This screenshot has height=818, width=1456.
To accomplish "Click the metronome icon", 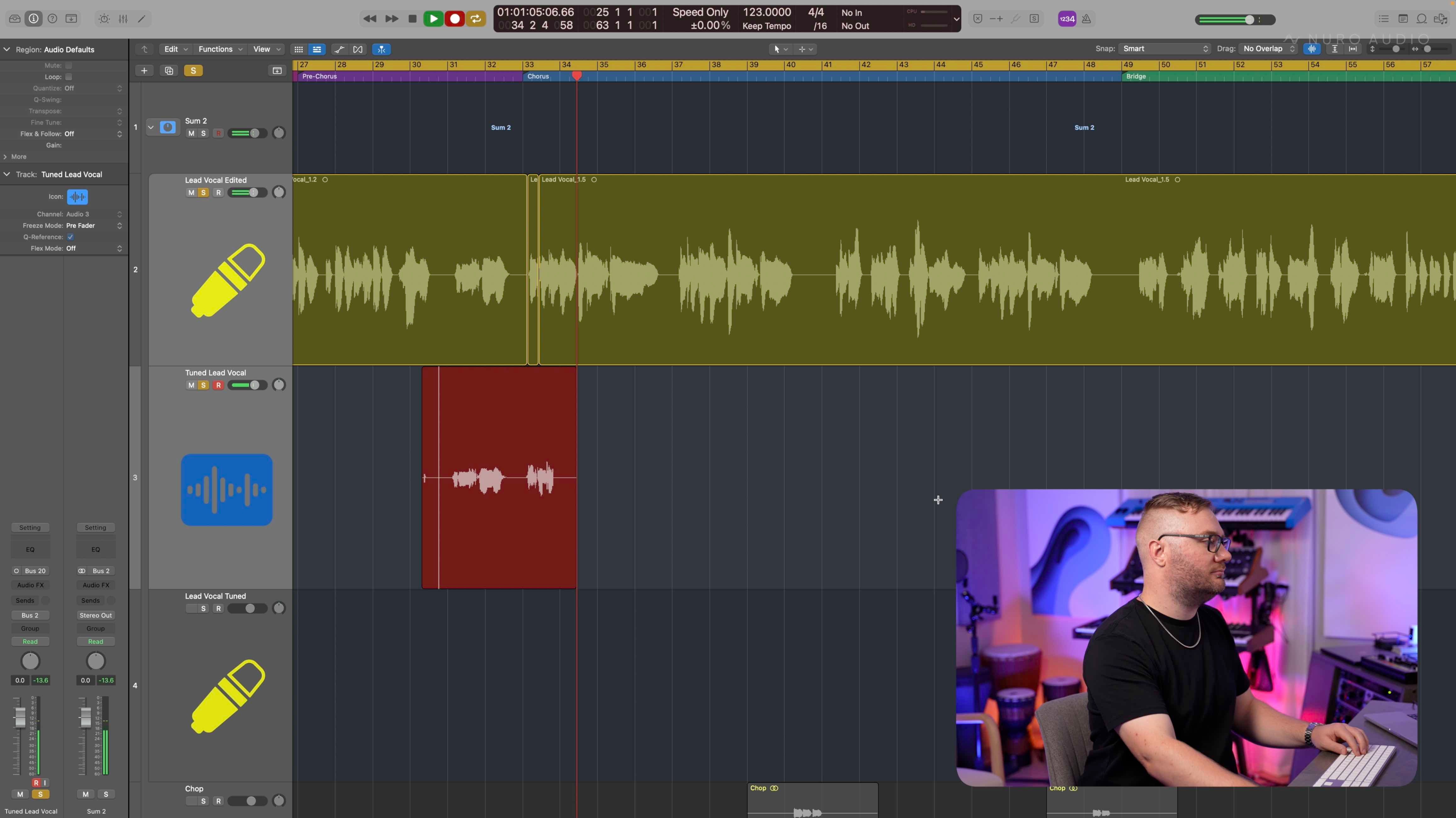I will click(1086, 19).
